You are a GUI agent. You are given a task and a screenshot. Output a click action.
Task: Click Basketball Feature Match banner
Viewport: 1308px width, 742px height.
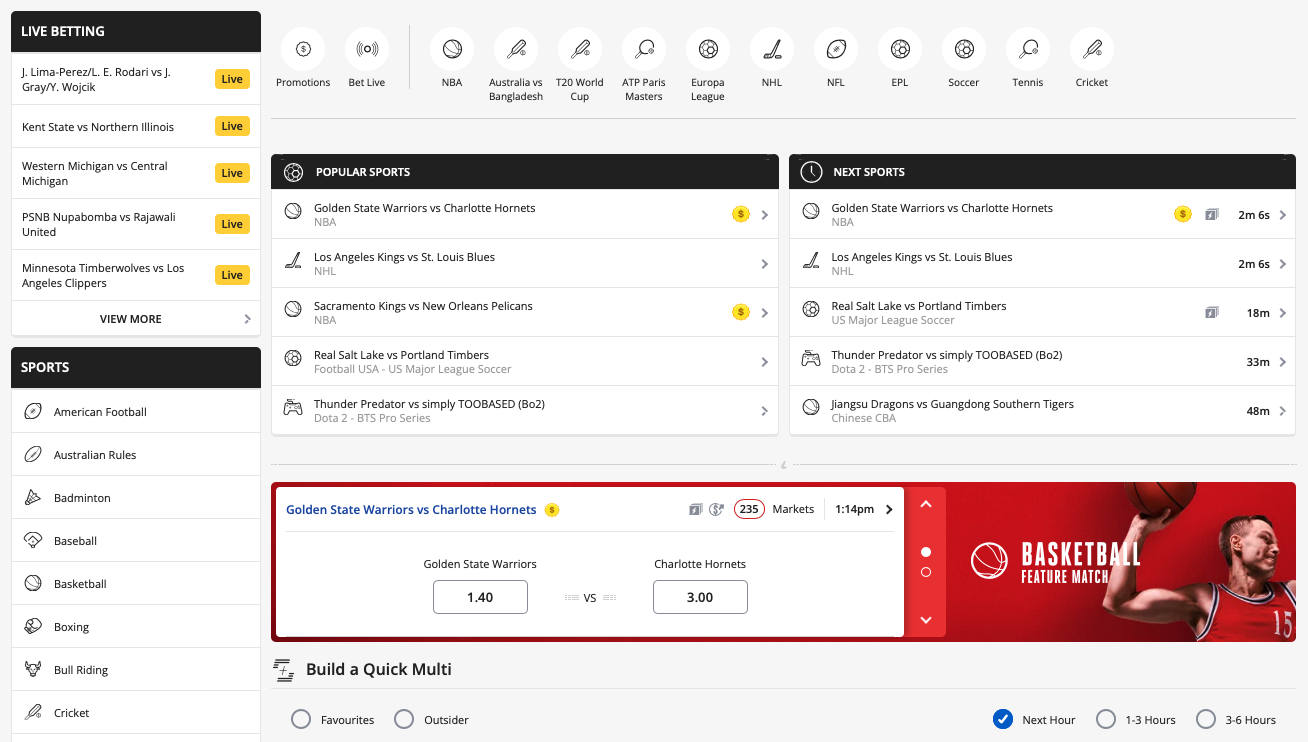(1120, 562)
